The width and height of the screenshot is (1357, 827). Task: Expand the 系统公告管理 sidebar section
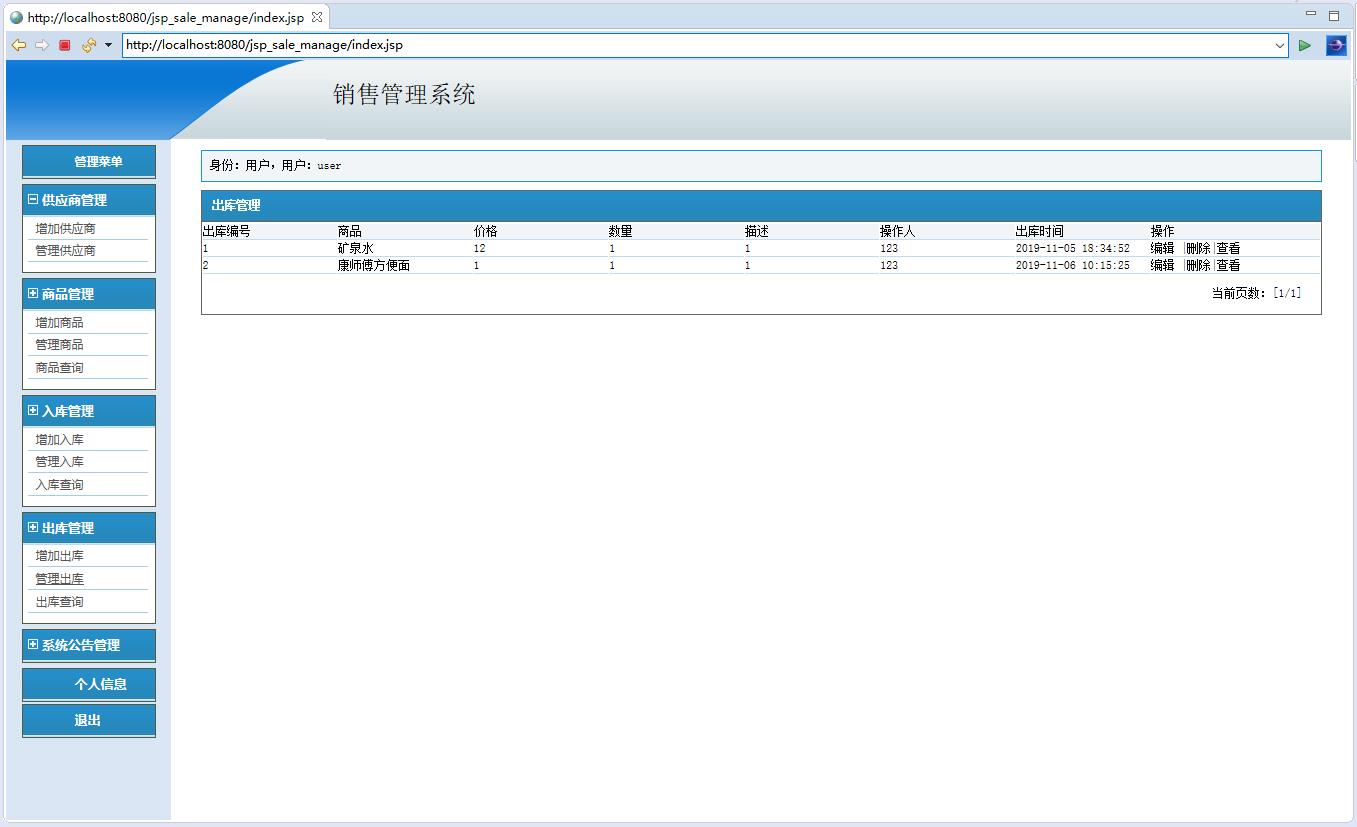click(x=31, y=645)
